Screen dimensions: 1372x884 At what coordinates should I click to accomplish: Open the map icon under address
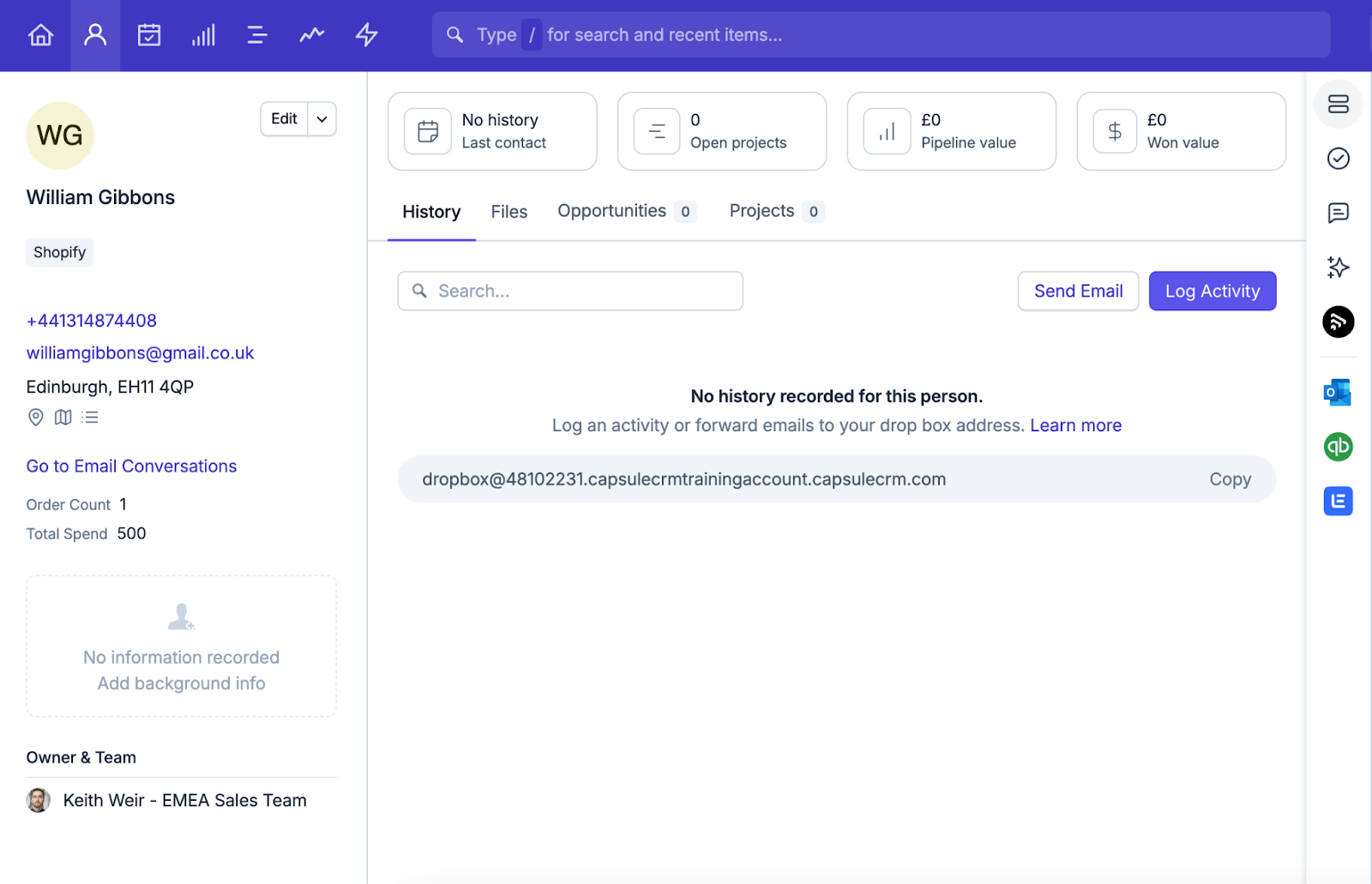click(63, 418)
